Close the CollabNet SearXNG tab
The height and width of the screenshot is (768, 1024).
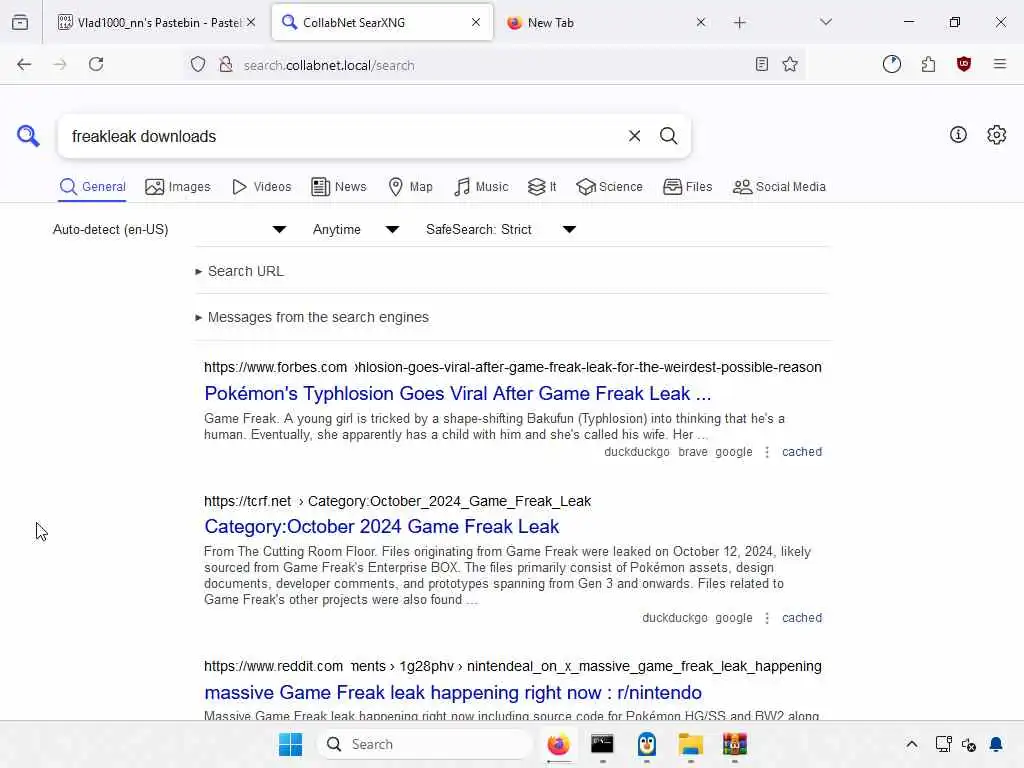tap(475, 22)
